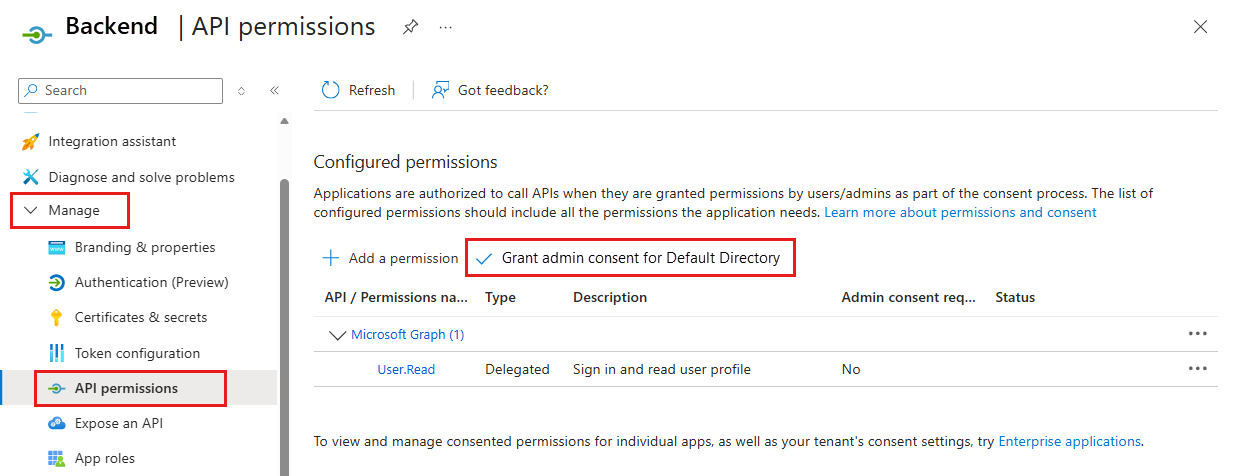Viewport: 1240px width, 476px height.
Task: Click the Integration assistant rocket icon
Action: 30,141
